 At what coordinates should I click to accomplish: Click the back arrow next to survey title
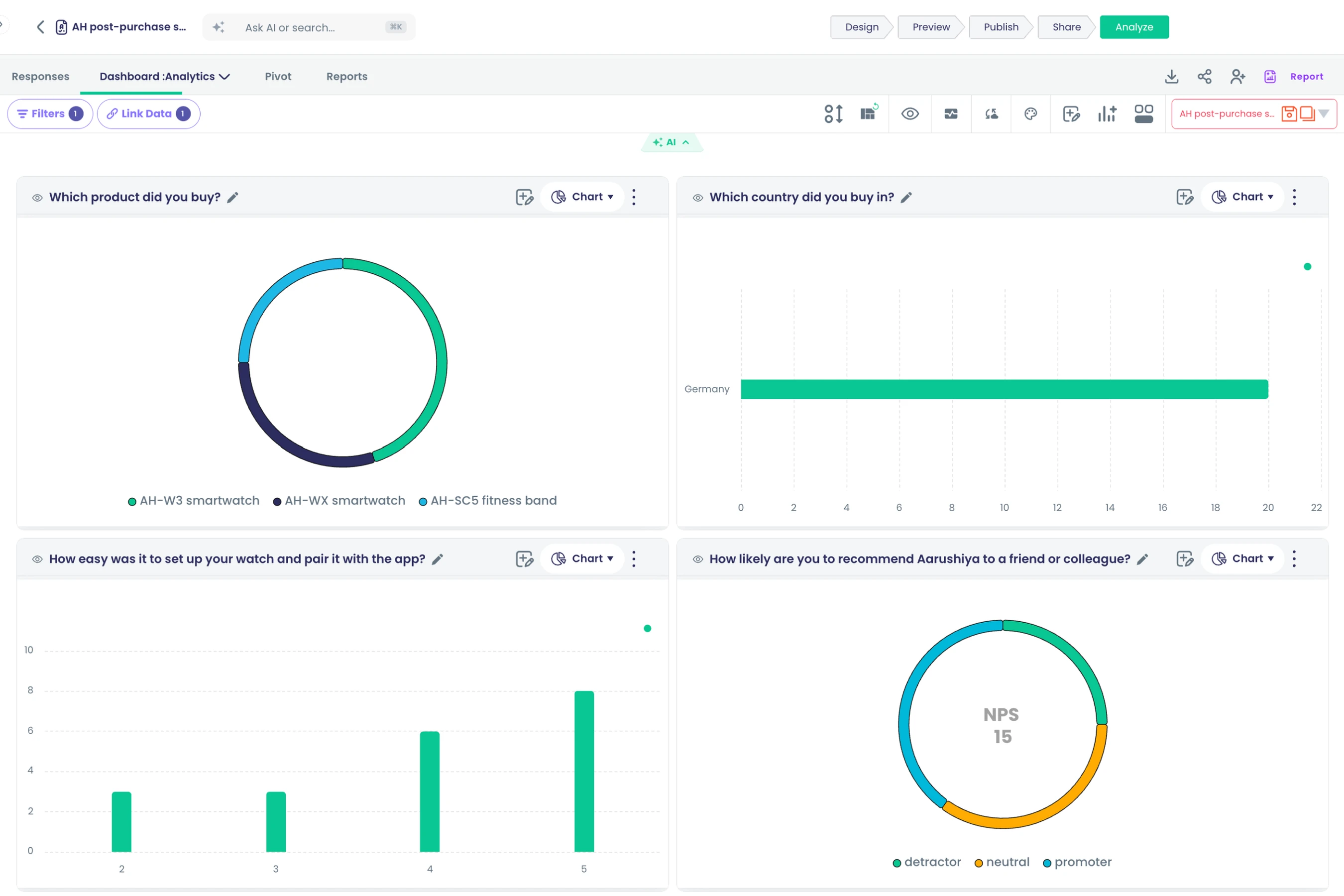[x=40, y=27]
